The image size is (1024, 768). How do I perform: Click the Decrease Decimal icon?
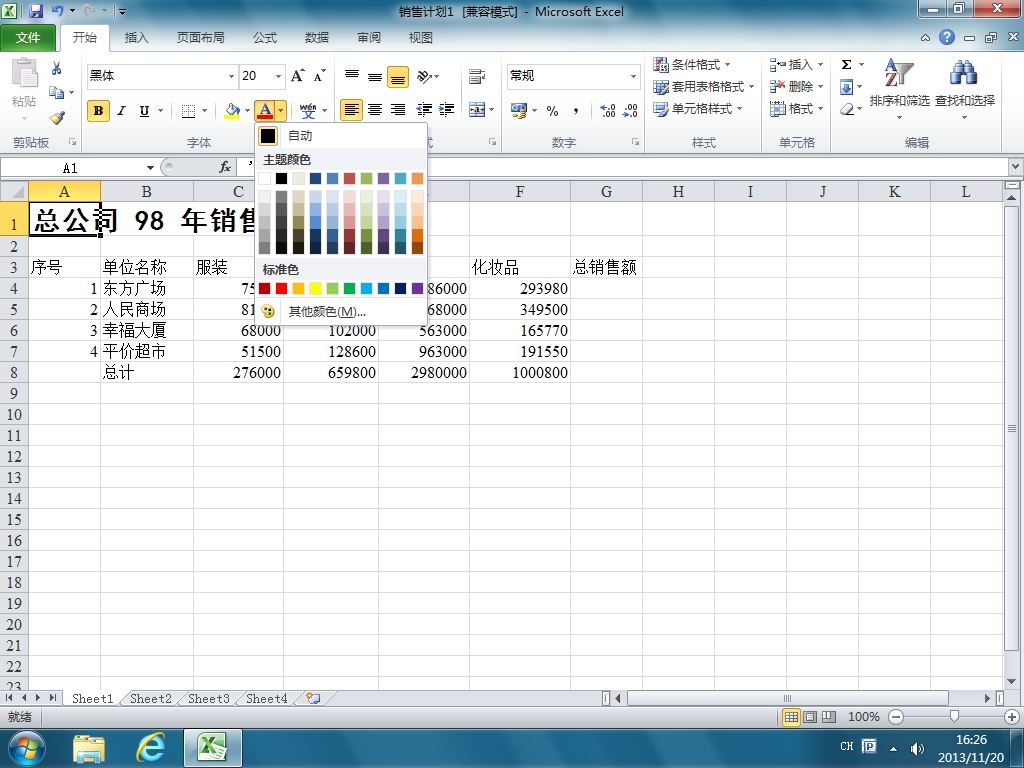[x=630, y=110]
